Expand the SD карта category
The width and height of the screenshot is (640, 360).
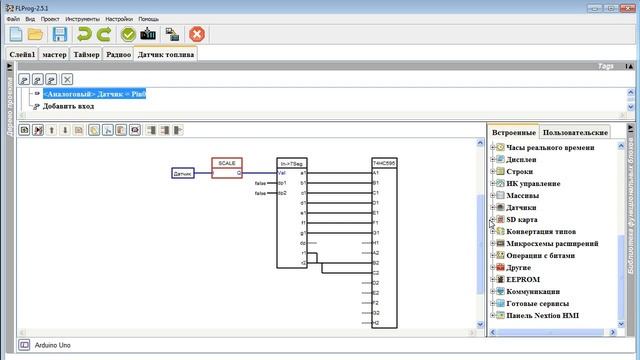[493, 220]
